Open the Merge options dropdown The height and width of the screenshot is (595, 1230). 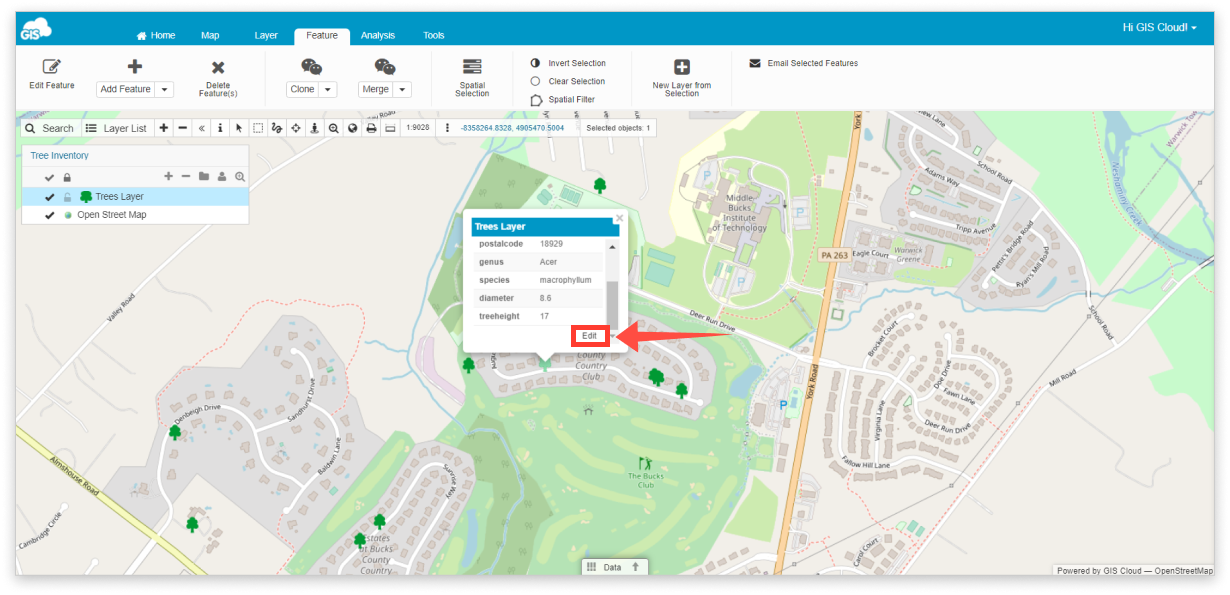403,89
